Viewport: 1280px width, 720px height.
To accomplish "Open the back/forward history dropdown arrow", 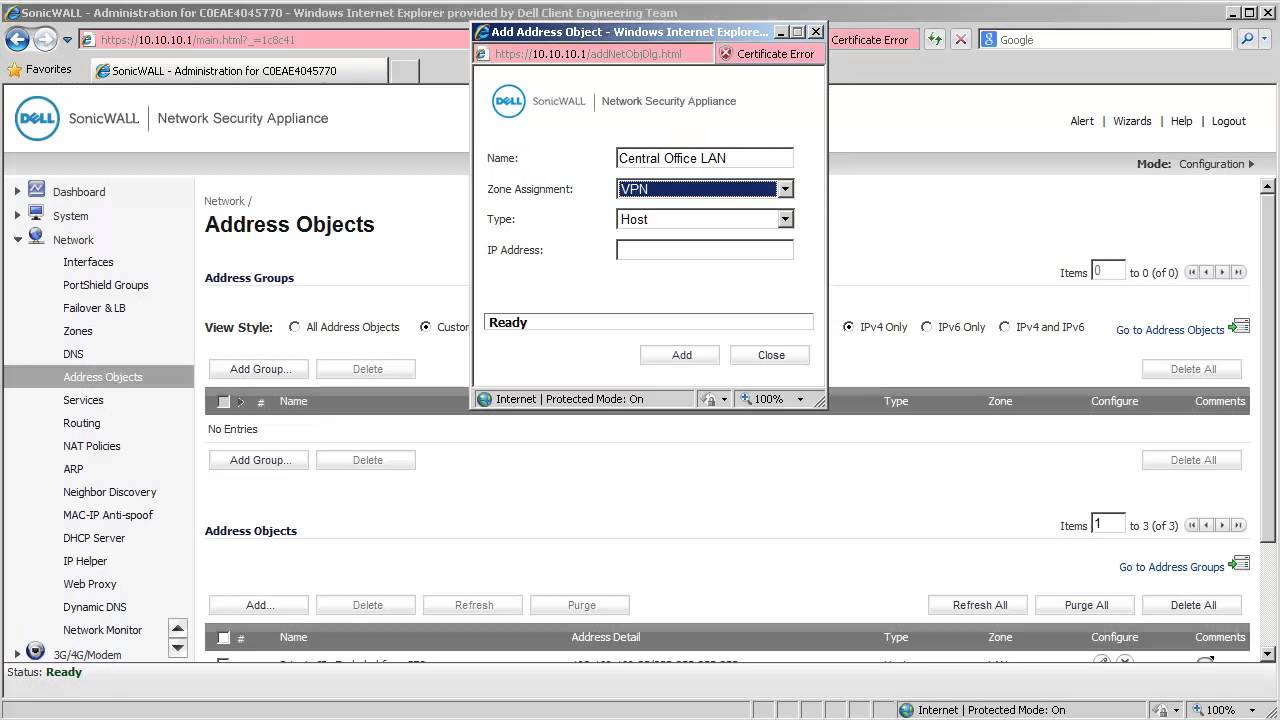I will tap(68, 40).
